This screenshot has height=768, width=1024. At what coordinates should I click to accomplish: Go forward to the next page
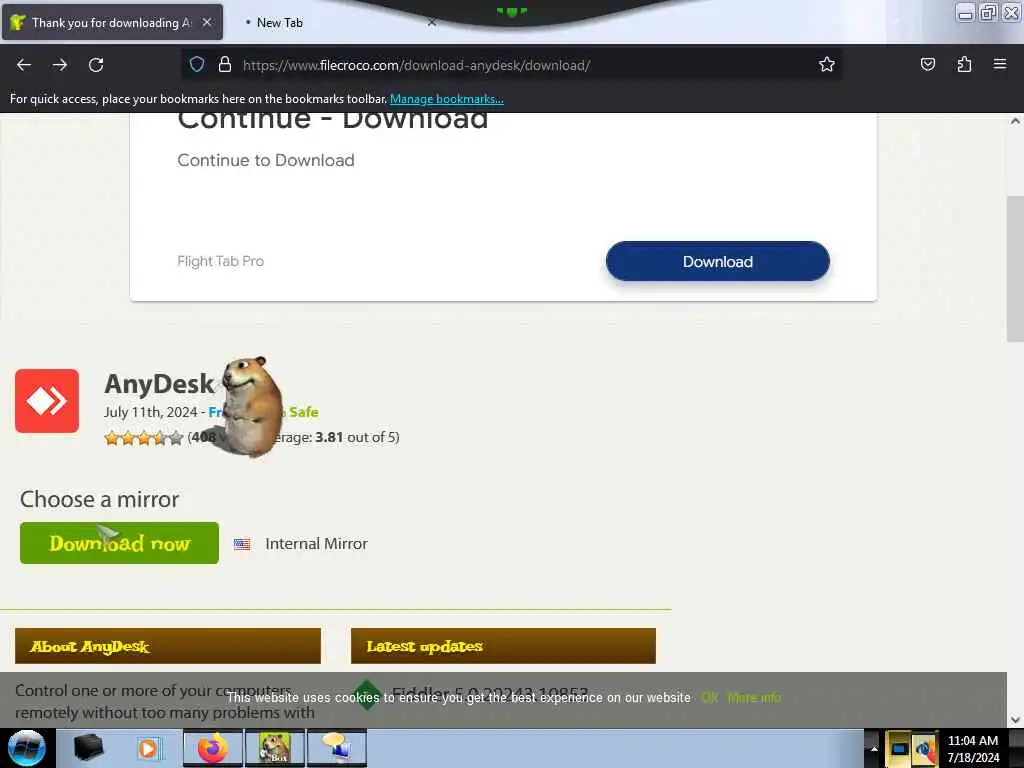tap(60, 65)
